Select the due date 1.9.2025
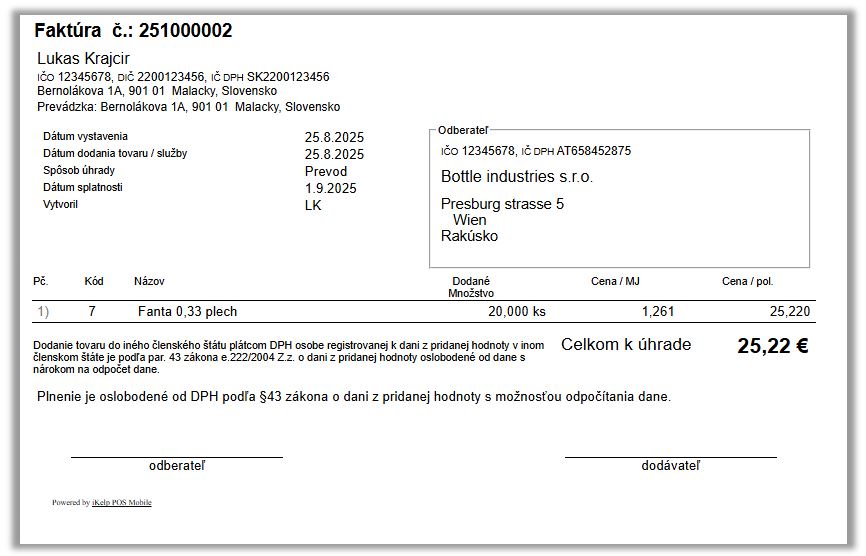 (x=330, y=188)
